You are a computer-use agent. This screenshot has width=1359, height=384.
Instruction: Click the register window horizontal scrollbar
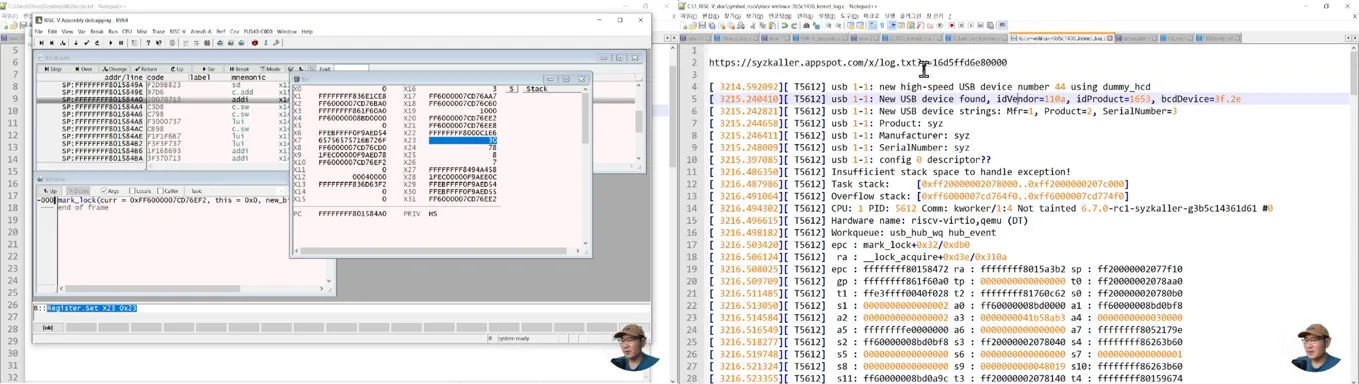(440, 250)
